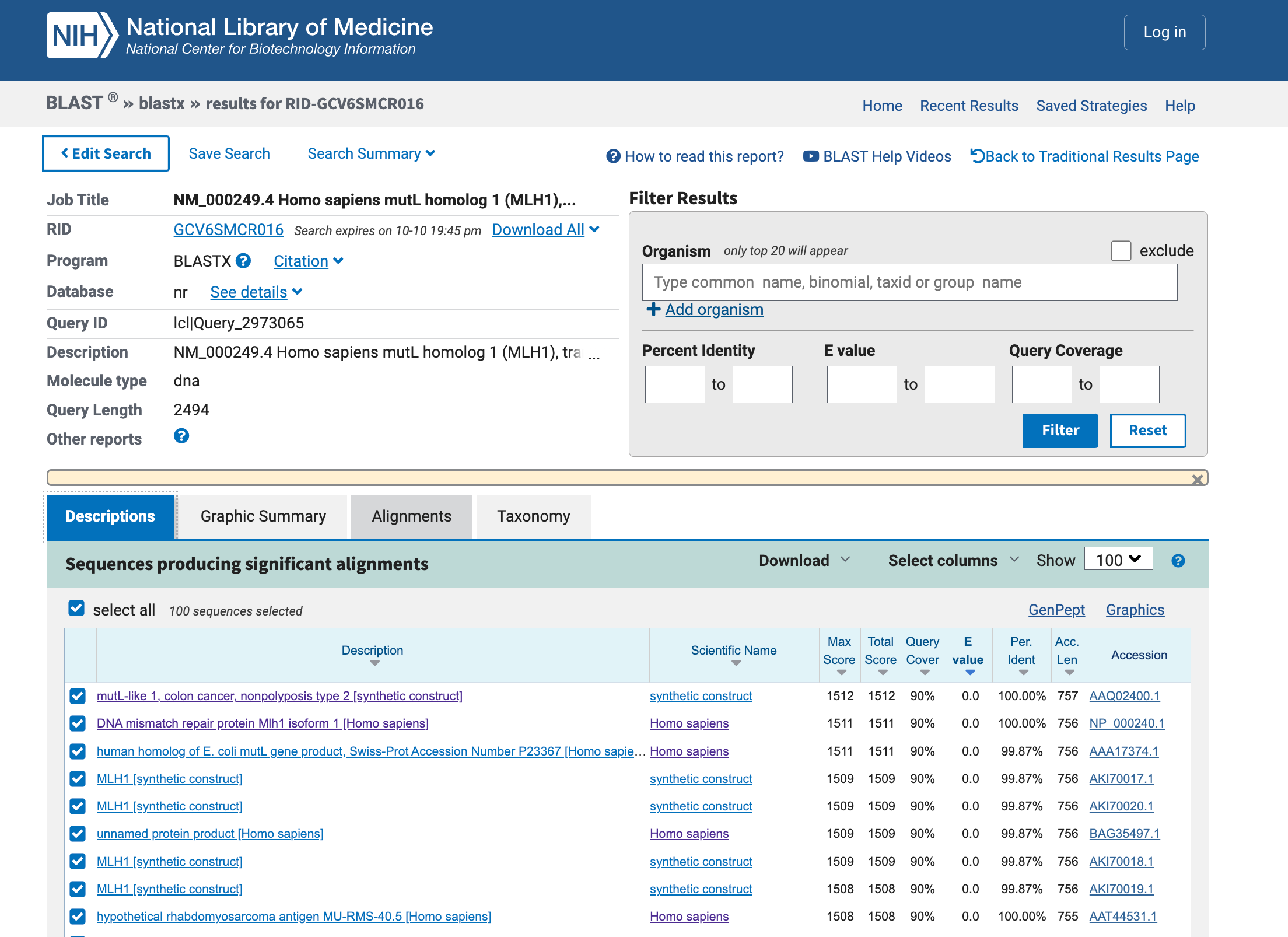Go to Home in BLAST navigation
This screenshot has height=937, width=1288.
pyautogui.click(x=882, y=106)
